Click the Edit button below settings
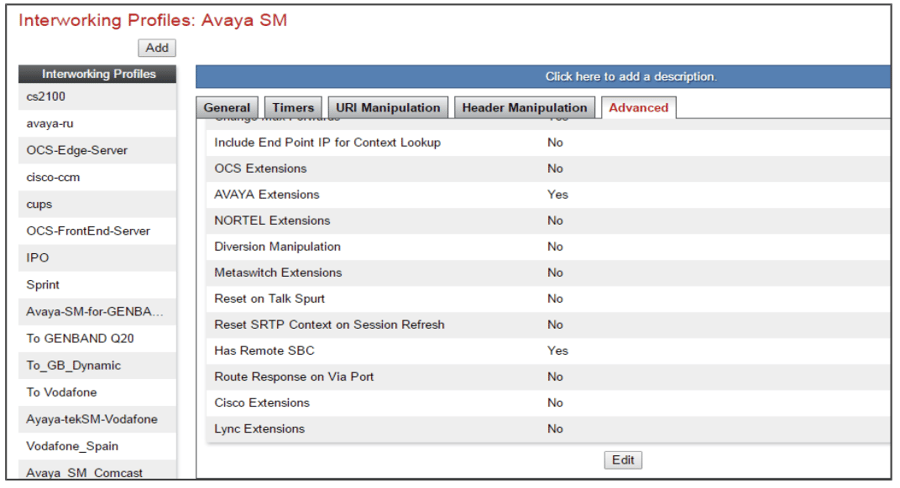This screenshot has height=488, width=900. (623, 460)
